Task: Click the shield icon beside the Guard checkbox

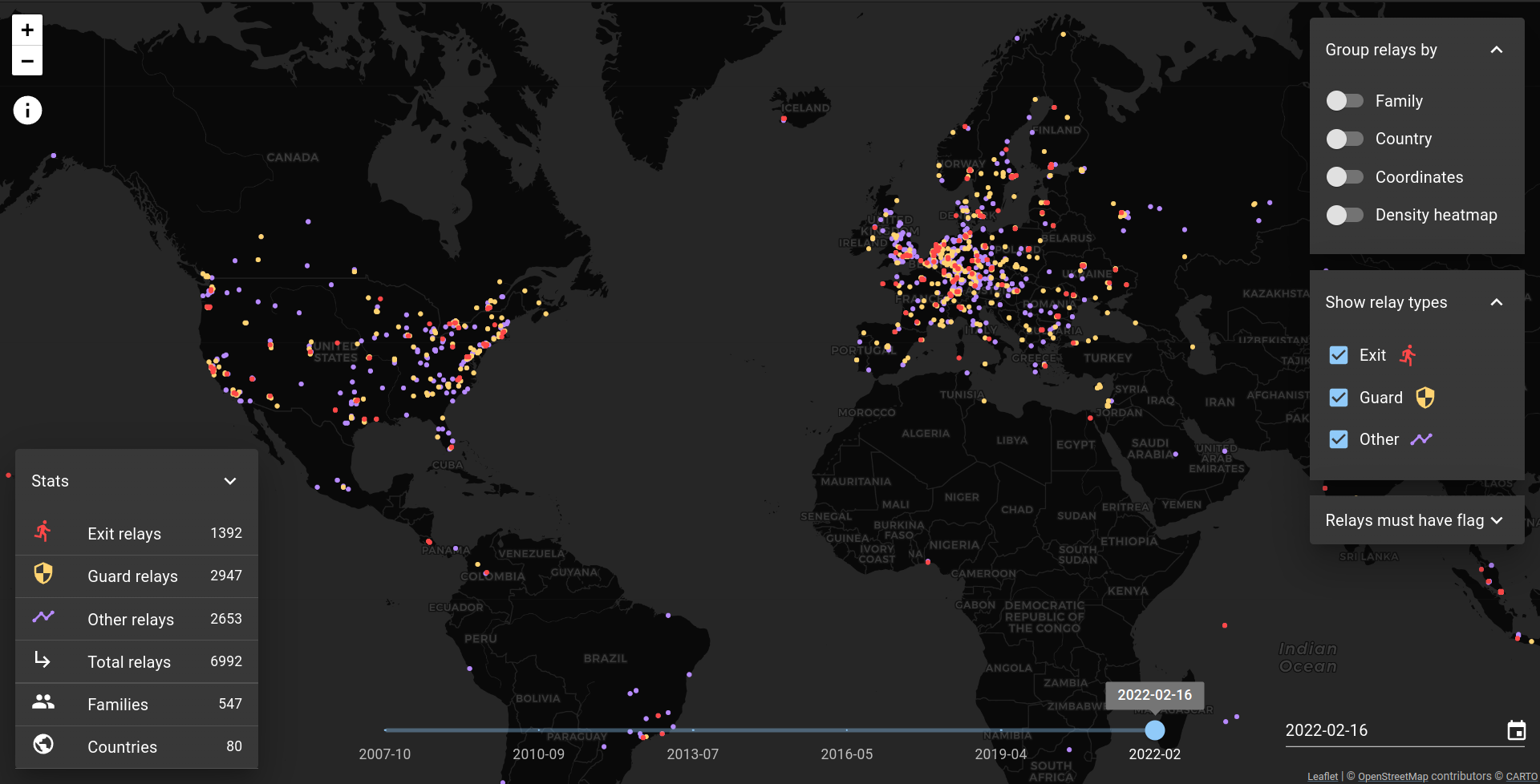Action: pyautogui.click(x=1425, y=397)
